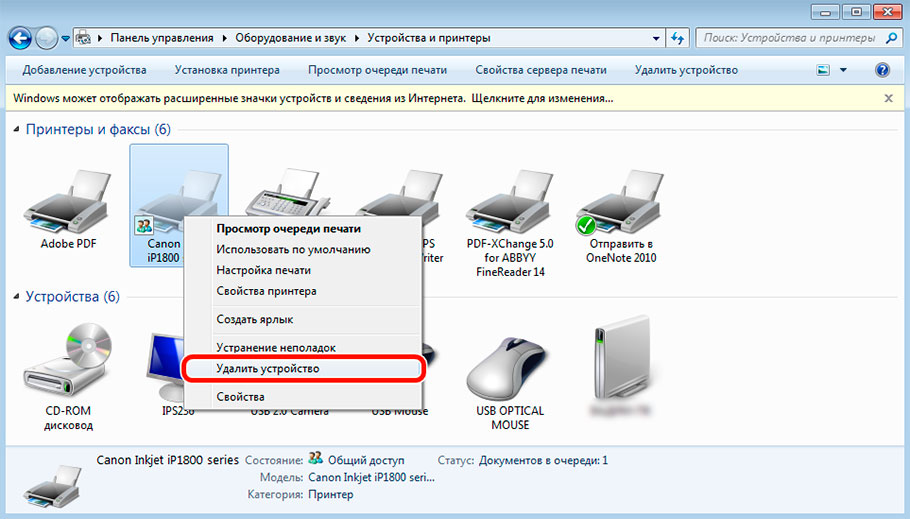Choose Удалить устройство from context menu
Screen dimensions: 910x519
click(267, 368)
